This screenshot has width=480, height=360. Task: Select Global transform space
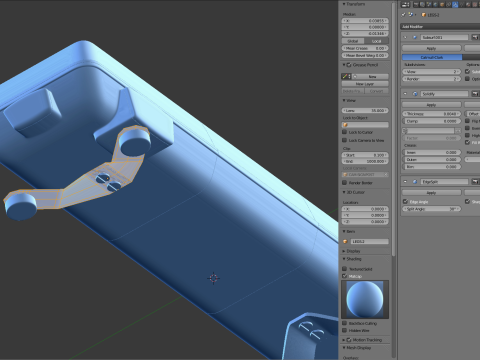click(353, 41)
